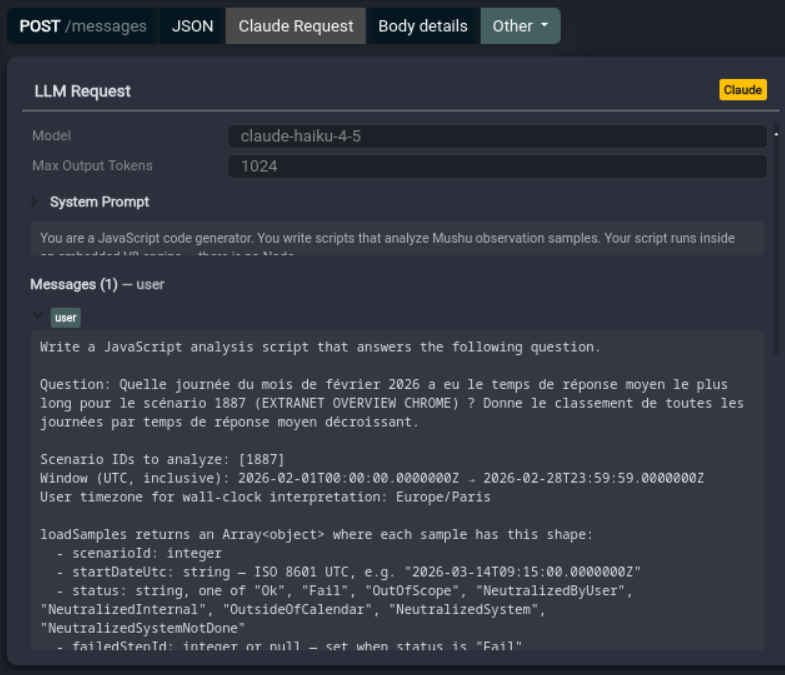The image size is (785, 675).
Task: Click the Max Output Tokens label
Action: [92, 166]
